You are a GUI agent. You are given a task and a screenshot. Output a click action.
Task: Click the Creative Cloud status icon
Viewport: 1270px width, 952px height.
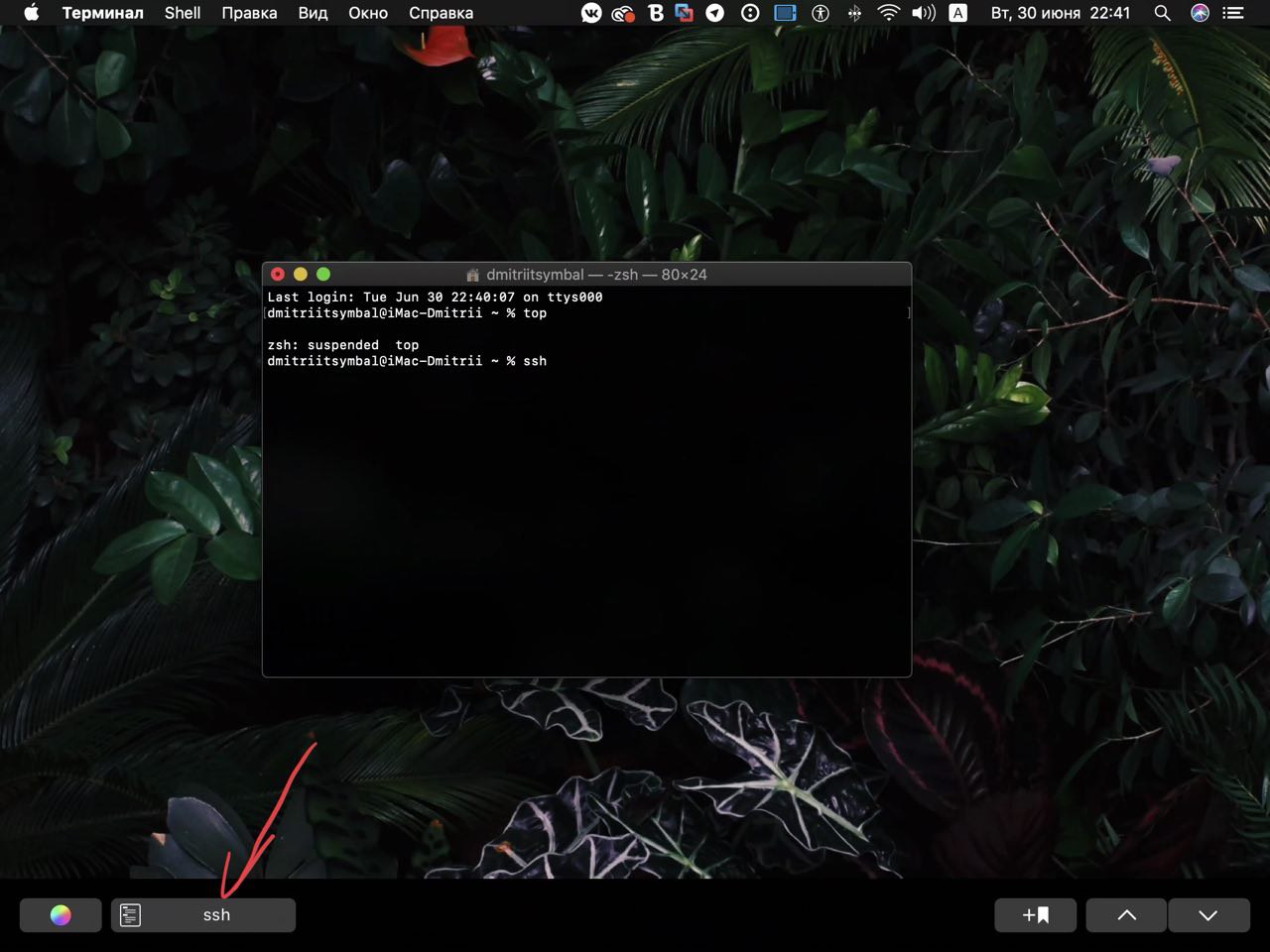[623, 13]
